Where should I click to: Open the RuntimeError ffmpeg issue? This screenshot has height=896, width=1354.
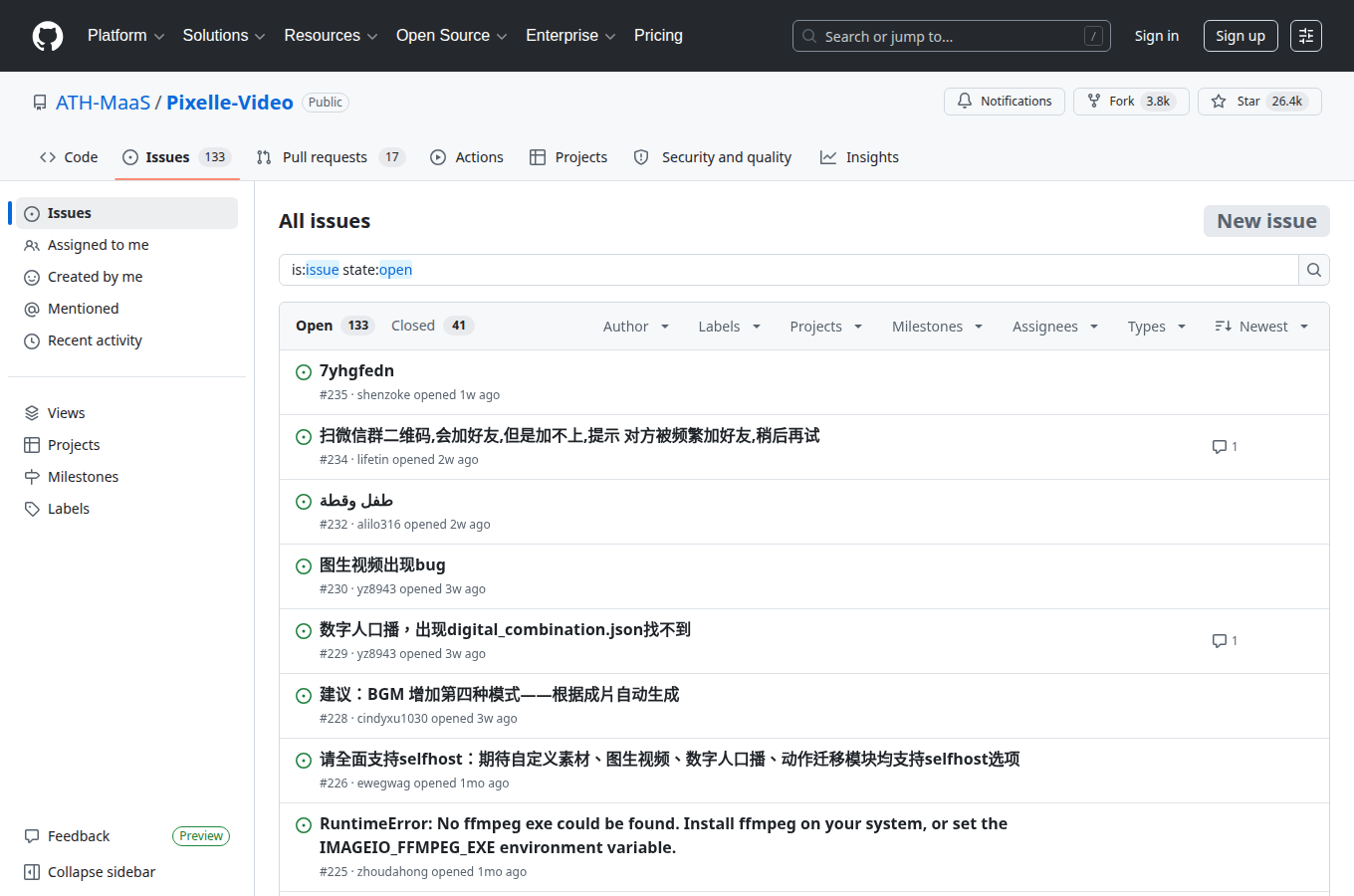pyautogui.click(x=663, y=835)
